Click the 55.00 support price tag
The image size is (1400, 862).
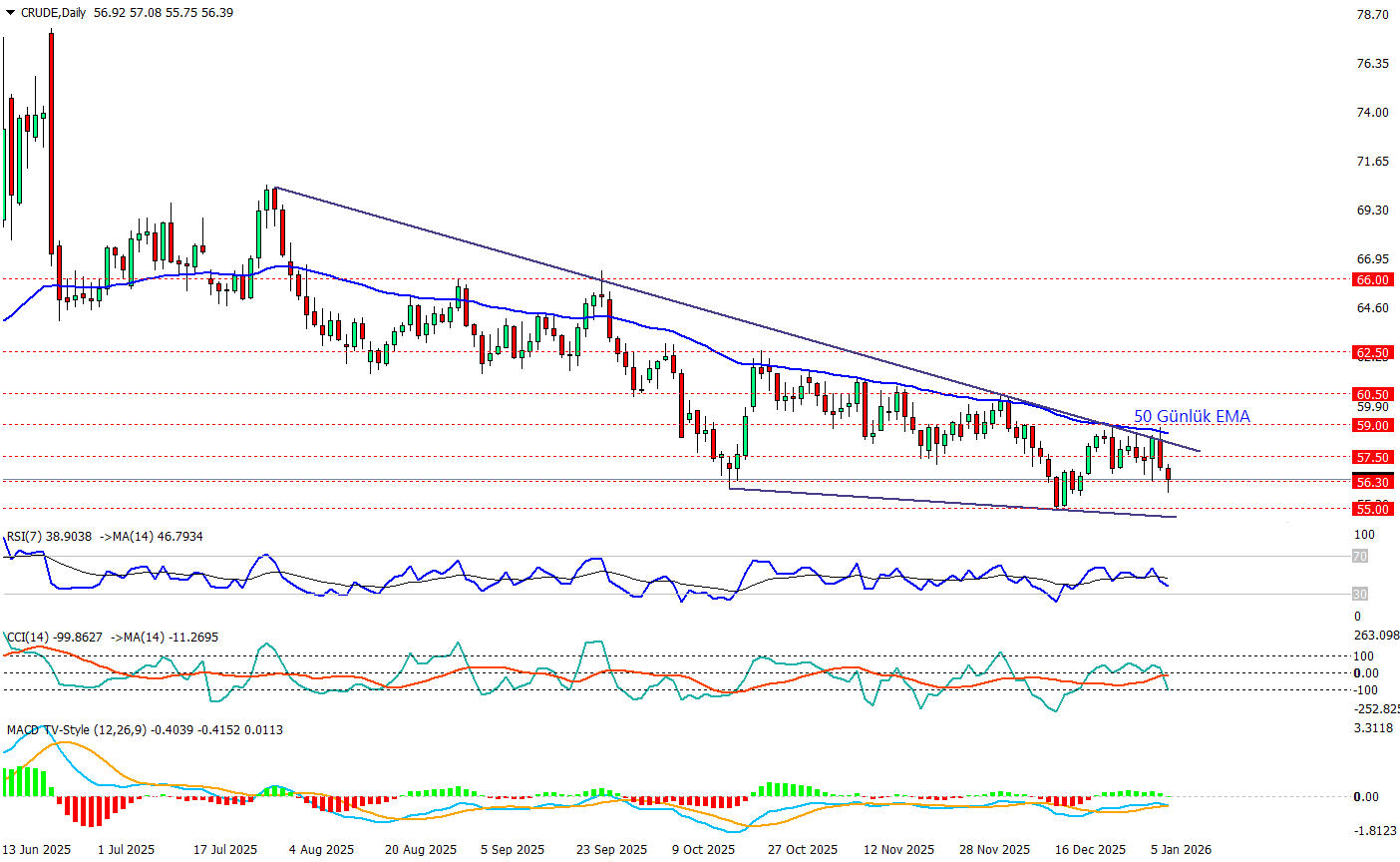click(x=1372, y=509)
